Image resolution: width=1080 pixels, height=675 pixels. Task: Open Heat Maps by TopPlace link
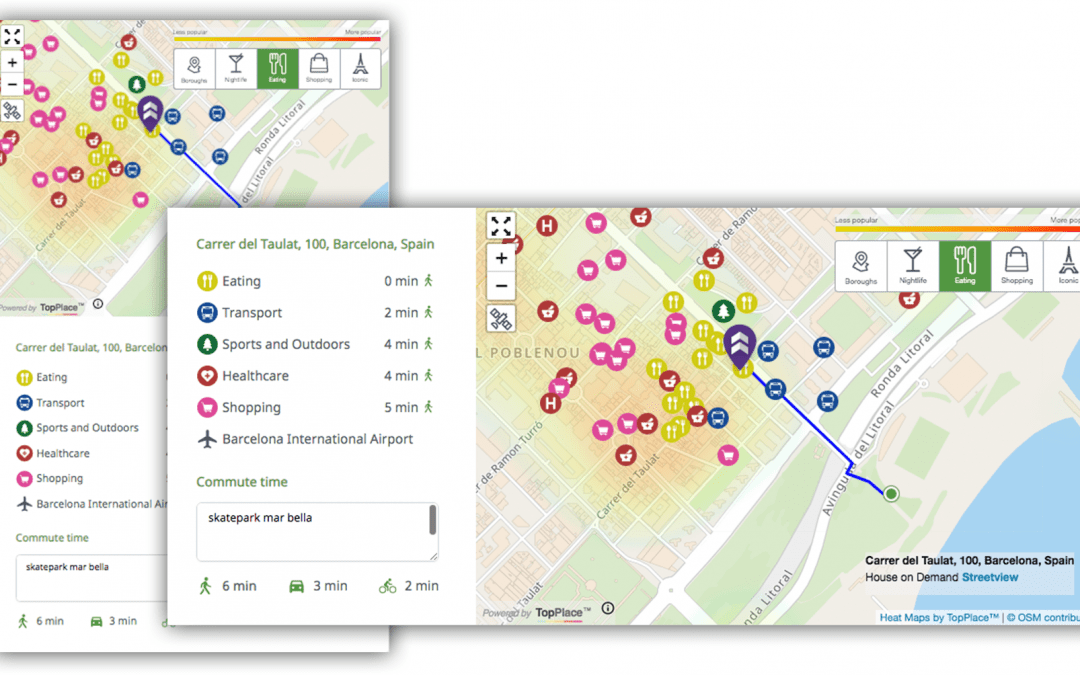tap(939, 618)
